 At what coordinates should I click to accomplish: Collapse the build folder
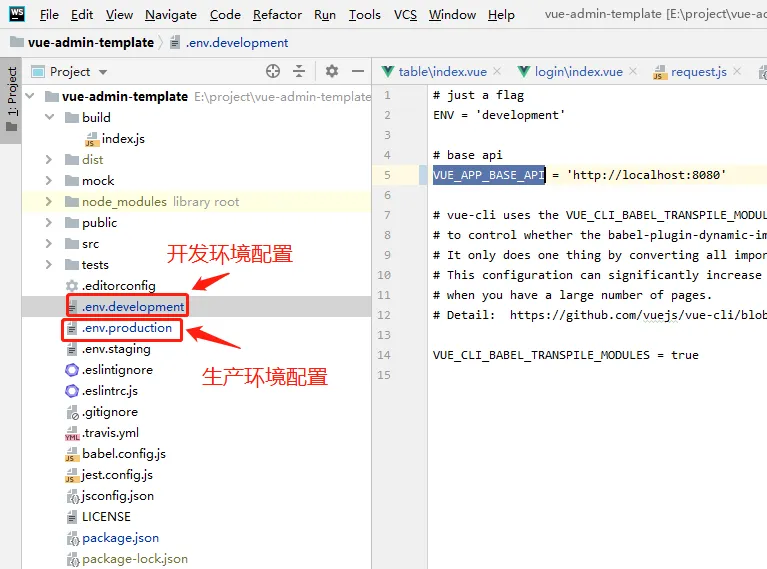pyautogui.click(x=49, y=118)
